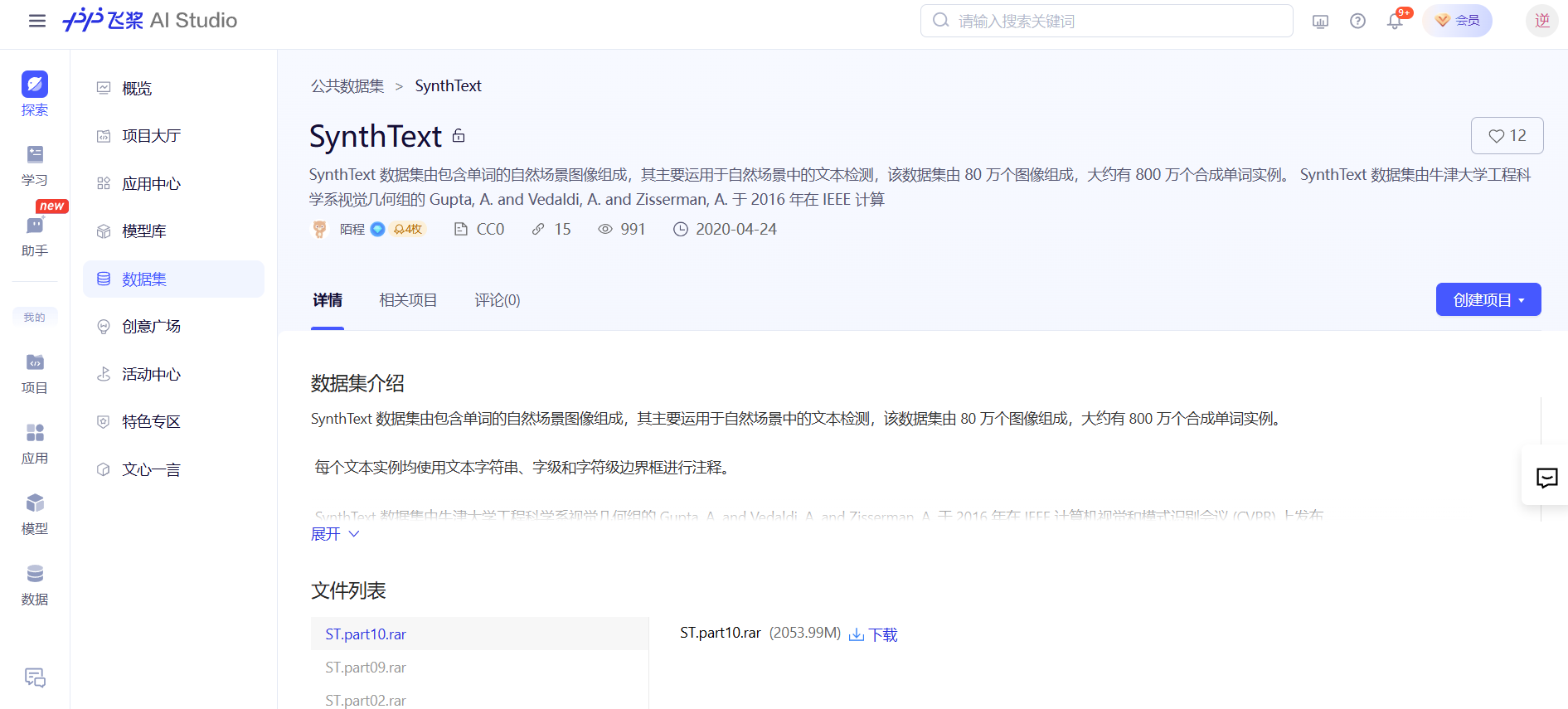This screenshot has height=709, width=1568.
Task: Click the 数据集介绍 heading
Action: 357,383
